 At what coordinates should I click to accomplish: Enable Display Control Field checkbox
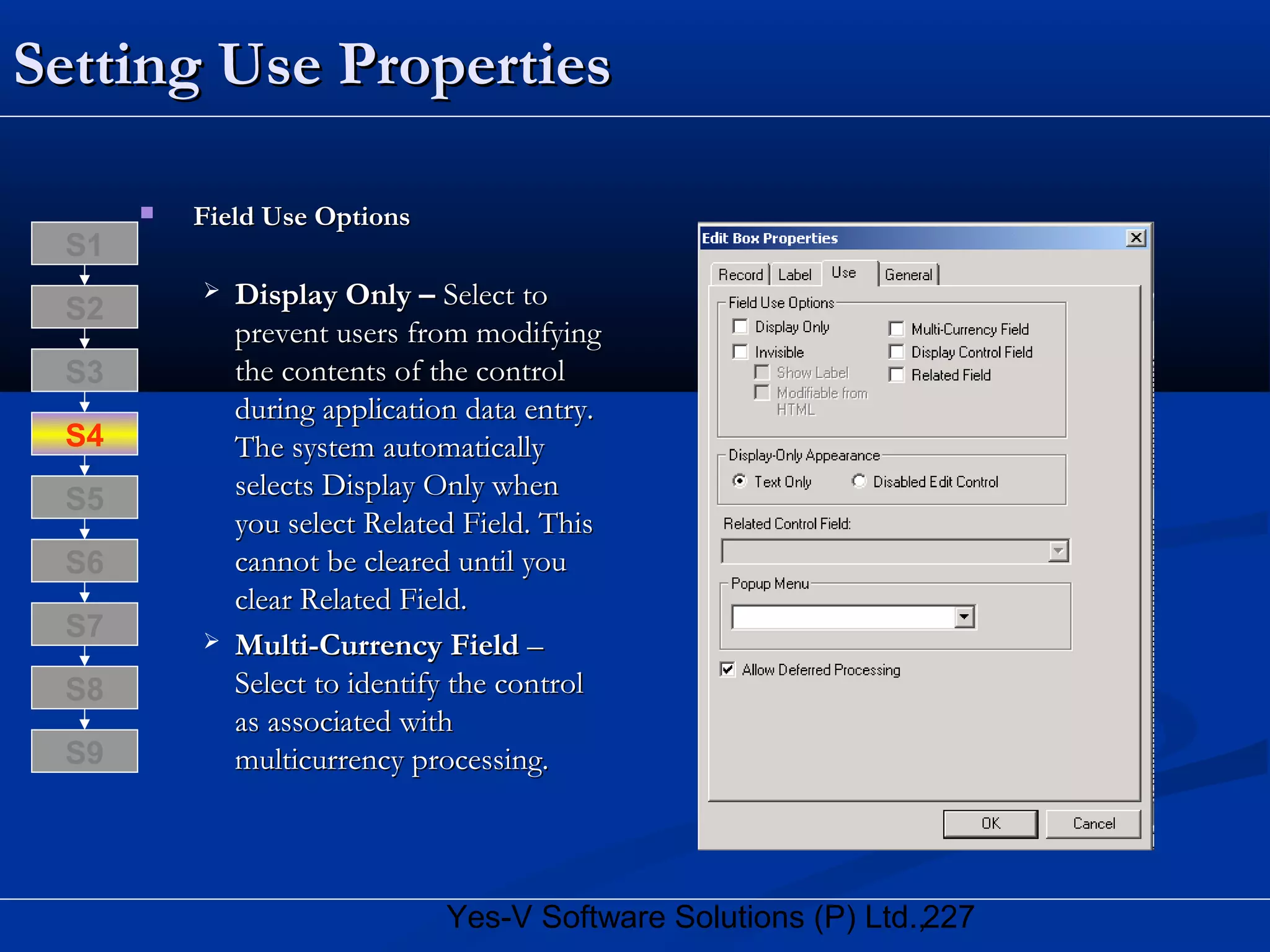(897, 352)
